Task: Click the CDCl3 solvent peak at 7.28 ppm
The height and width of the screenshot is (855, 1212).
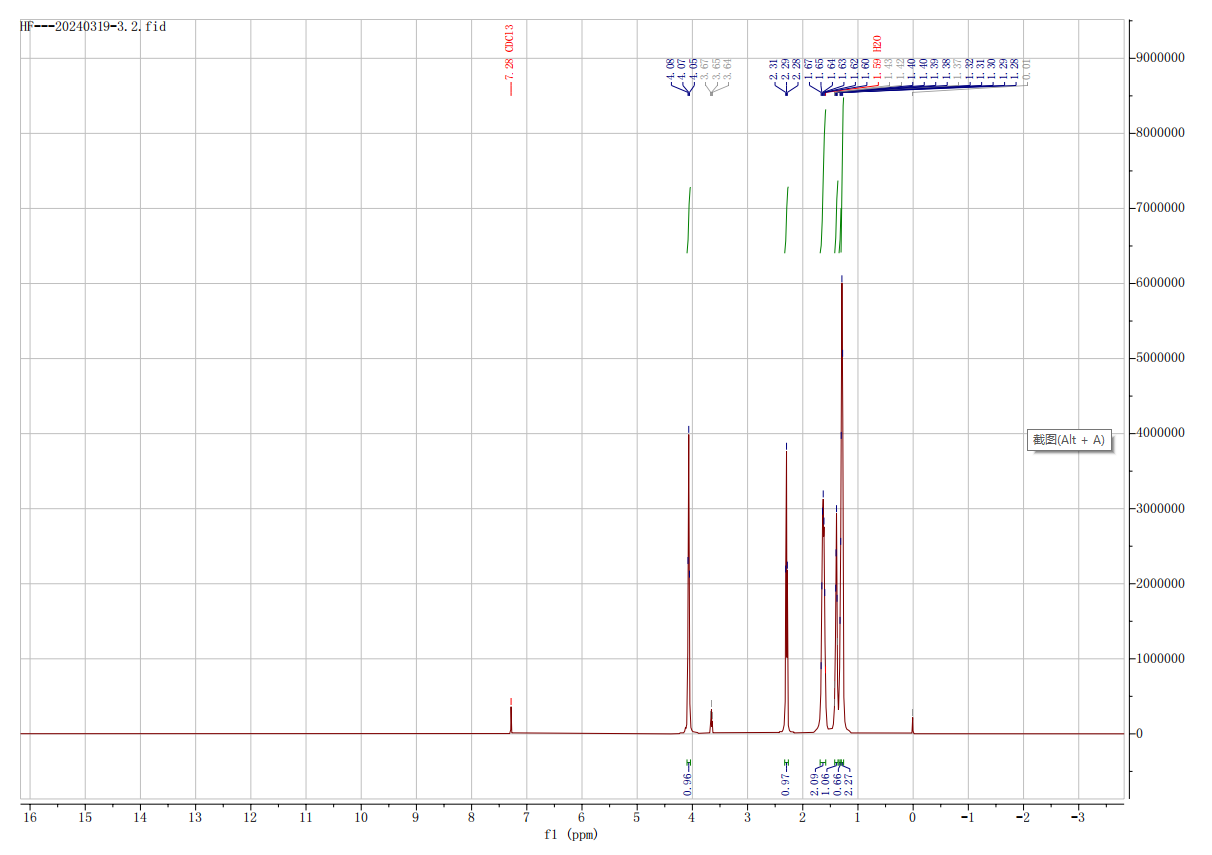Action: click(x=511, y=718)
